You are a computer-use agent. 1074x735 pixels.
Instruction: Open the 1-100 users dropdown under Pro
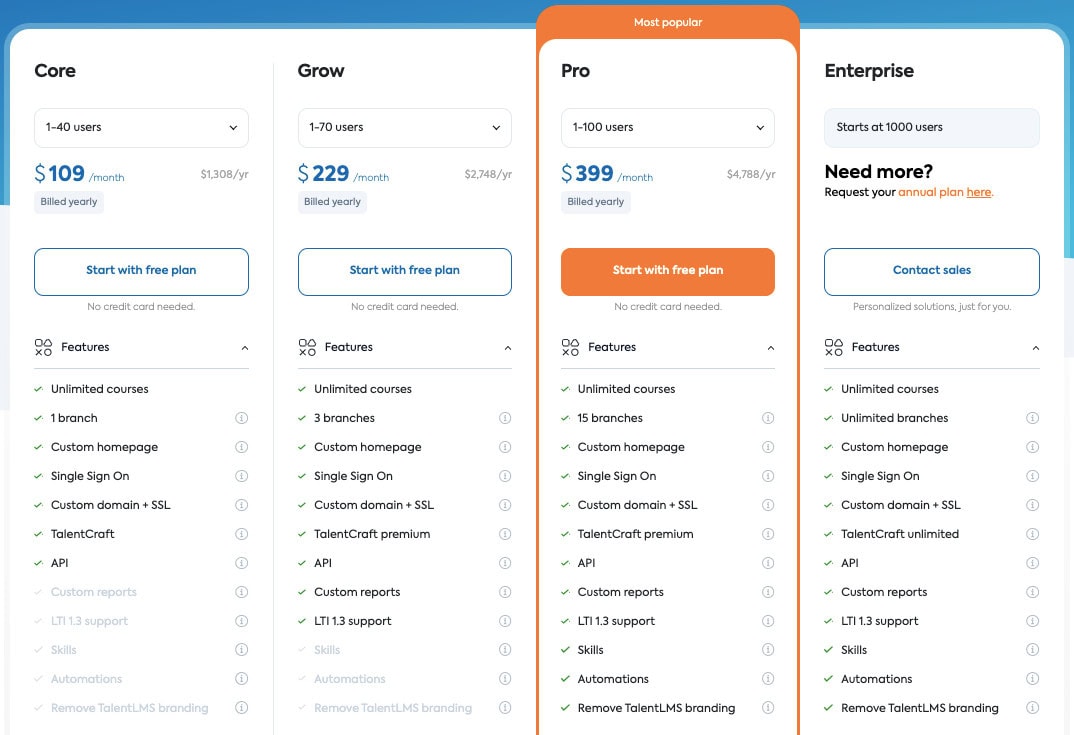click(667, 128)
